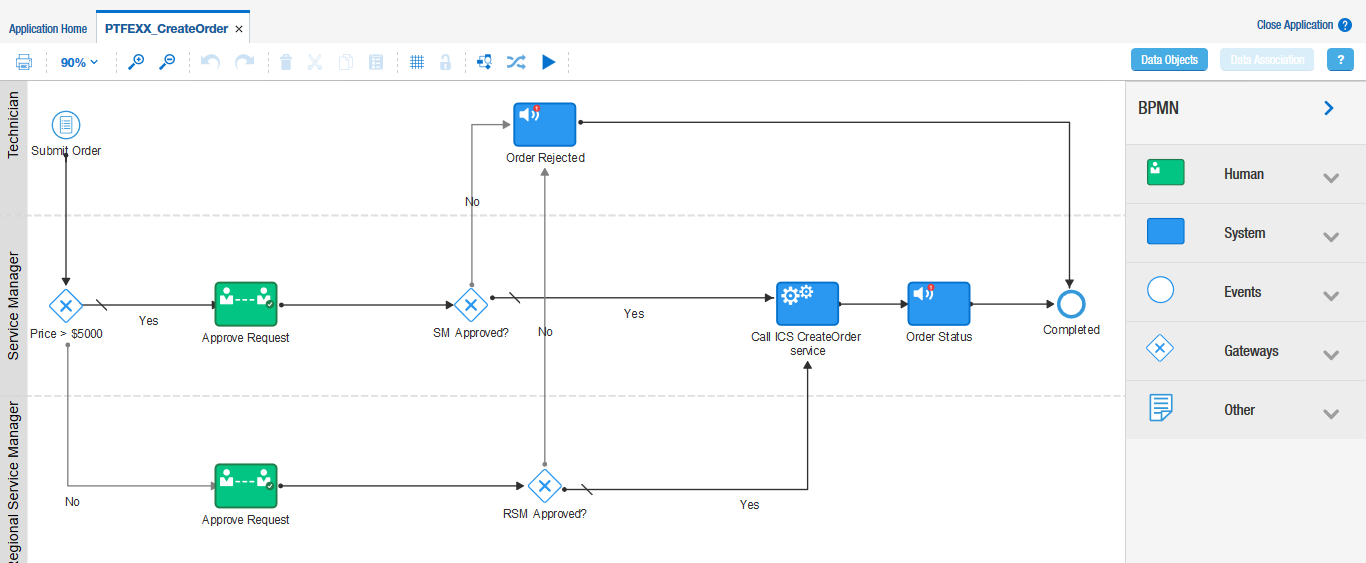The height and width of the screenshot is (563, 1366).
Task: Select the Order Status notification task
Action: pyautogui.click(x=939, y=304)
